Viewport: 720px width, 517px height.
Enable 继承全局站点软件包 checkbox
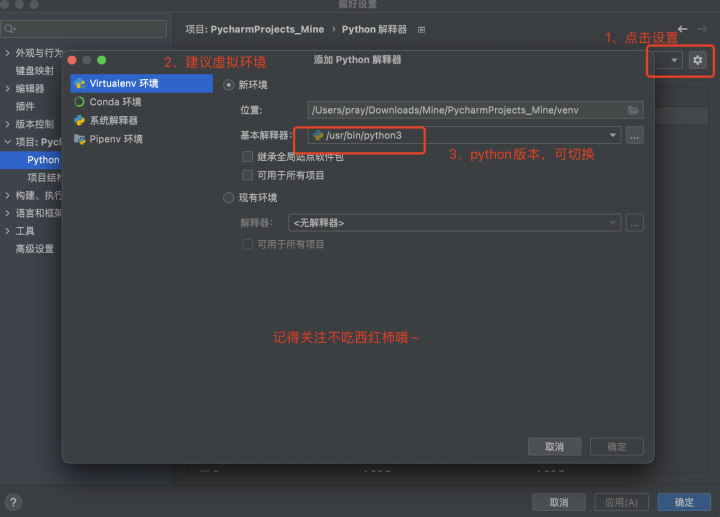click(248, 157)
